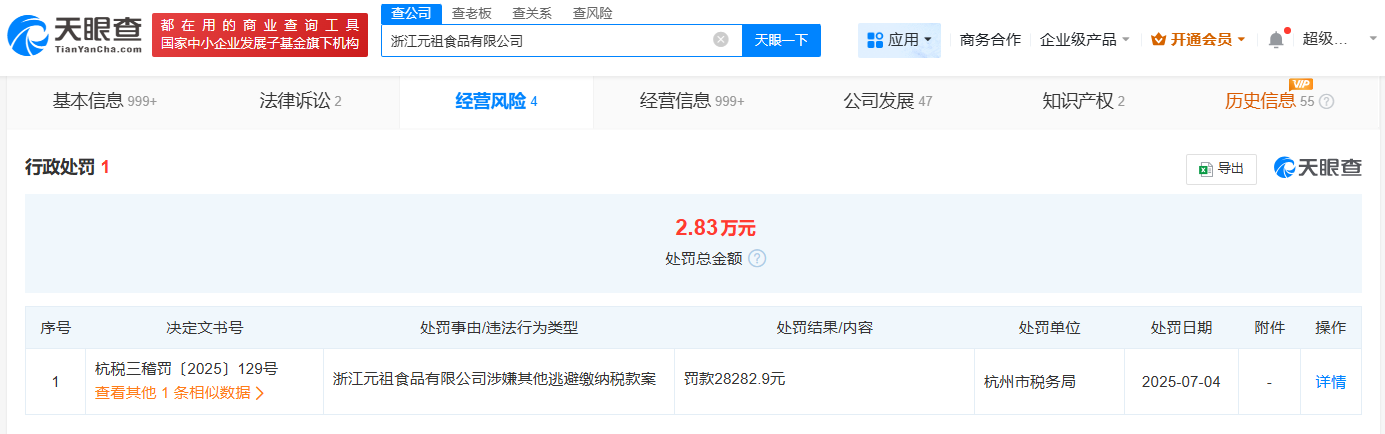Expand 查看其他 1 条相似数据

180,393
